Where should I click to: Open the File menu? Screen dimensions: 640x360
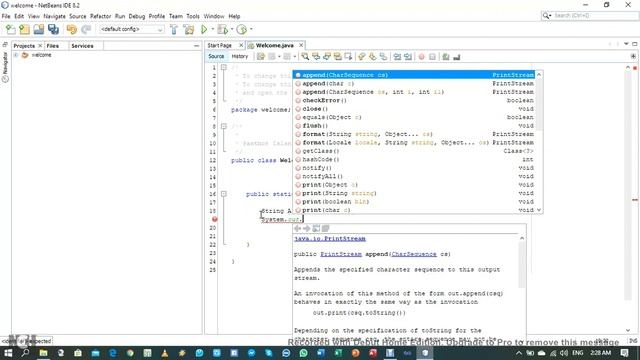point(6,16)
